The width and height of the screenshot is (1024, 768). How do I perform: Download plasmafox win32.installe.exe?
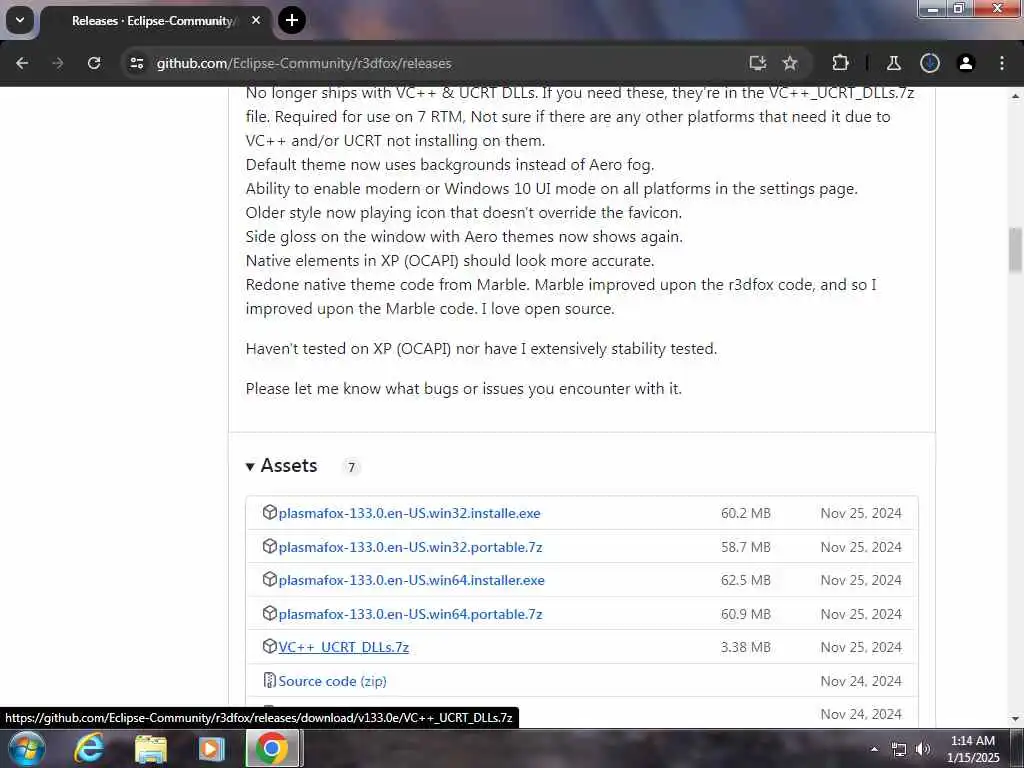click(x=409, y=513)
